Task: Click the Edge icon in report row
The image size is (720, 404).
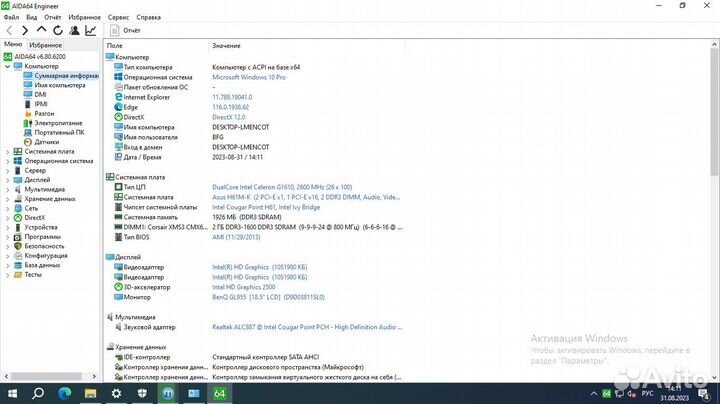Action: (118, 107)
